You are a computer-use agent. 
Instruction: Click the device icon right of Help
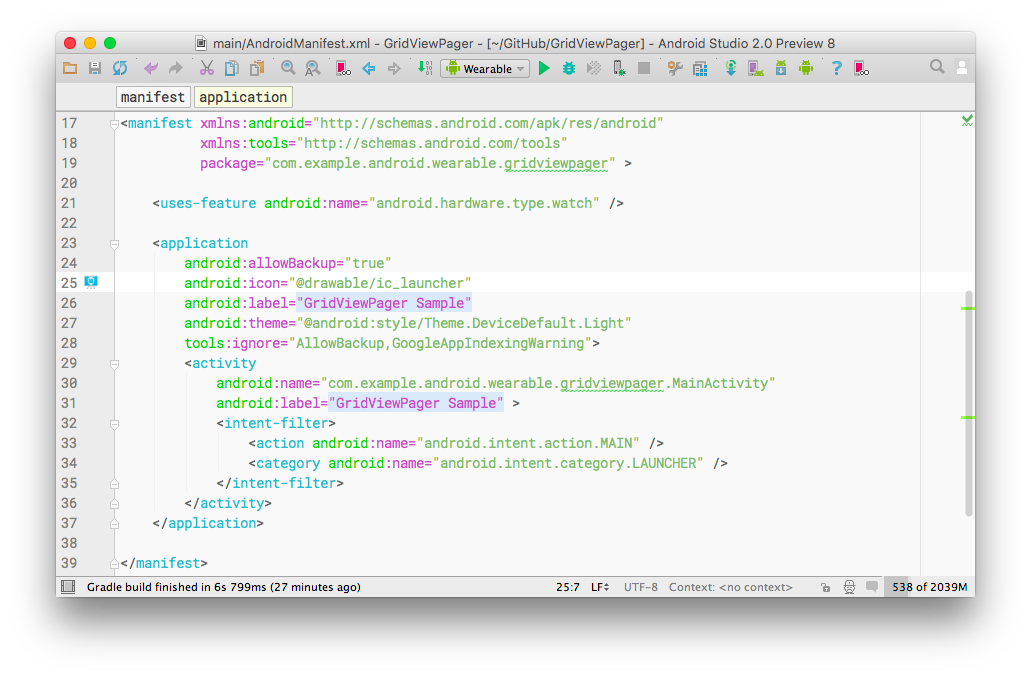861,68
